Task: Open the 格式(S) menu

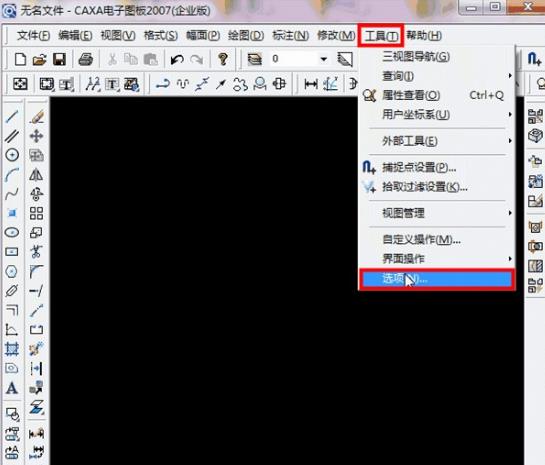Action: click(161, 35)
